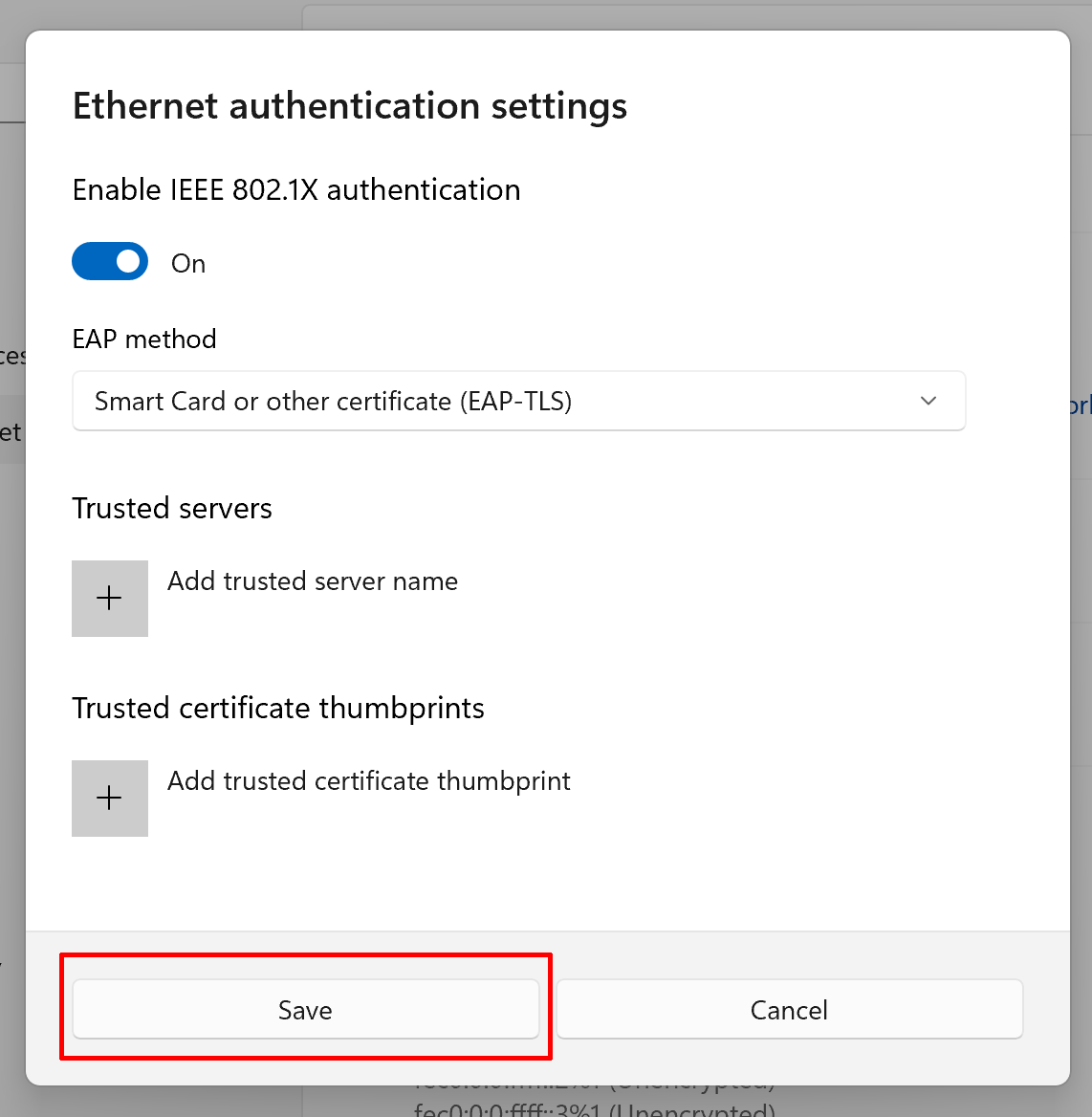This screenshot has height=1117, width=1092.
Task: Click the 'Ethernet authentication settings' dialog title
Action: point(350,106)
